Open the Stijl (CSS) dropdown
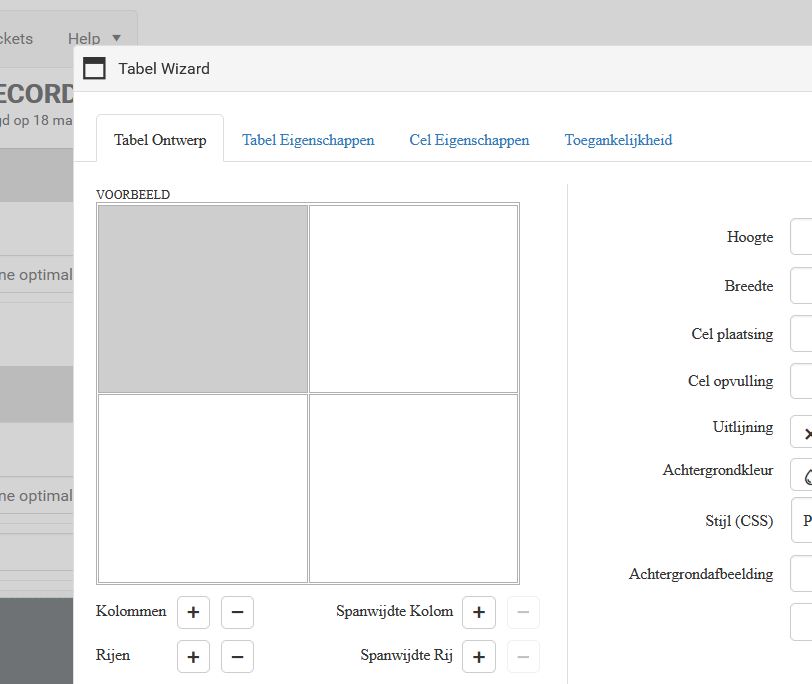The height and width of the screenshot is (684, 812). click(802, 521)
